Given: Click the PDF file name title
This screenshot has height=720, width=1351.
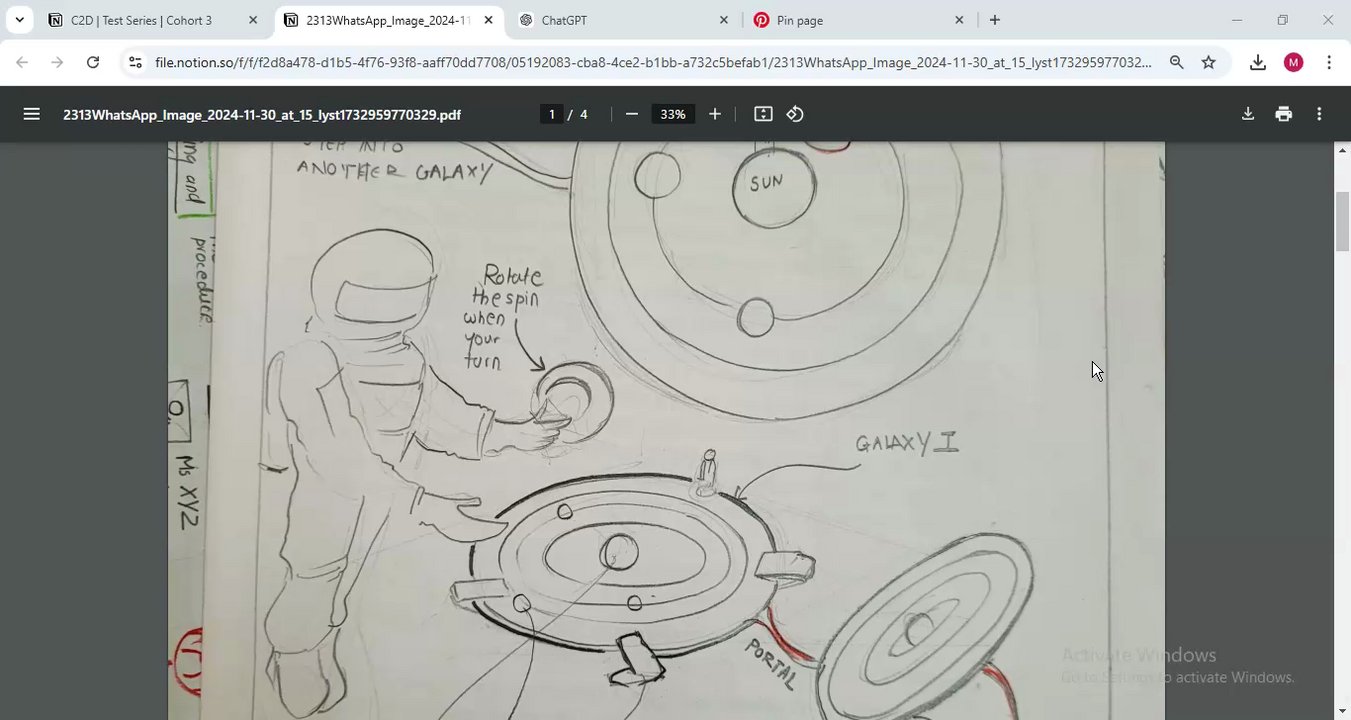Looking at the screenshot, I should click(262, 115).
